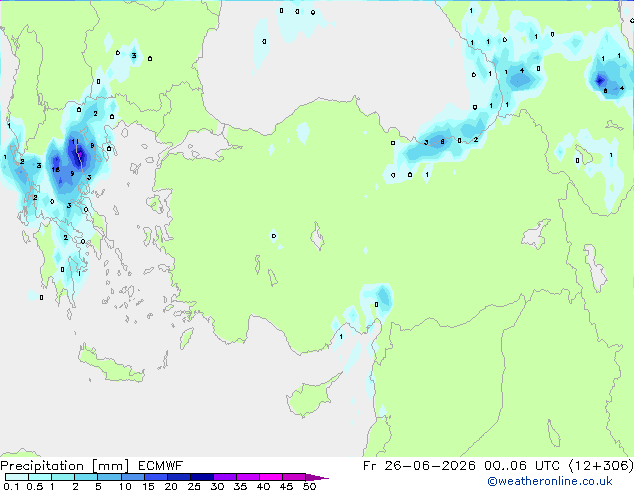Image resolution: width=634 pixels, height=490 pixels.
Task: Click the "Precipitation [mm]" title text
Action: [x=65, y=466]
